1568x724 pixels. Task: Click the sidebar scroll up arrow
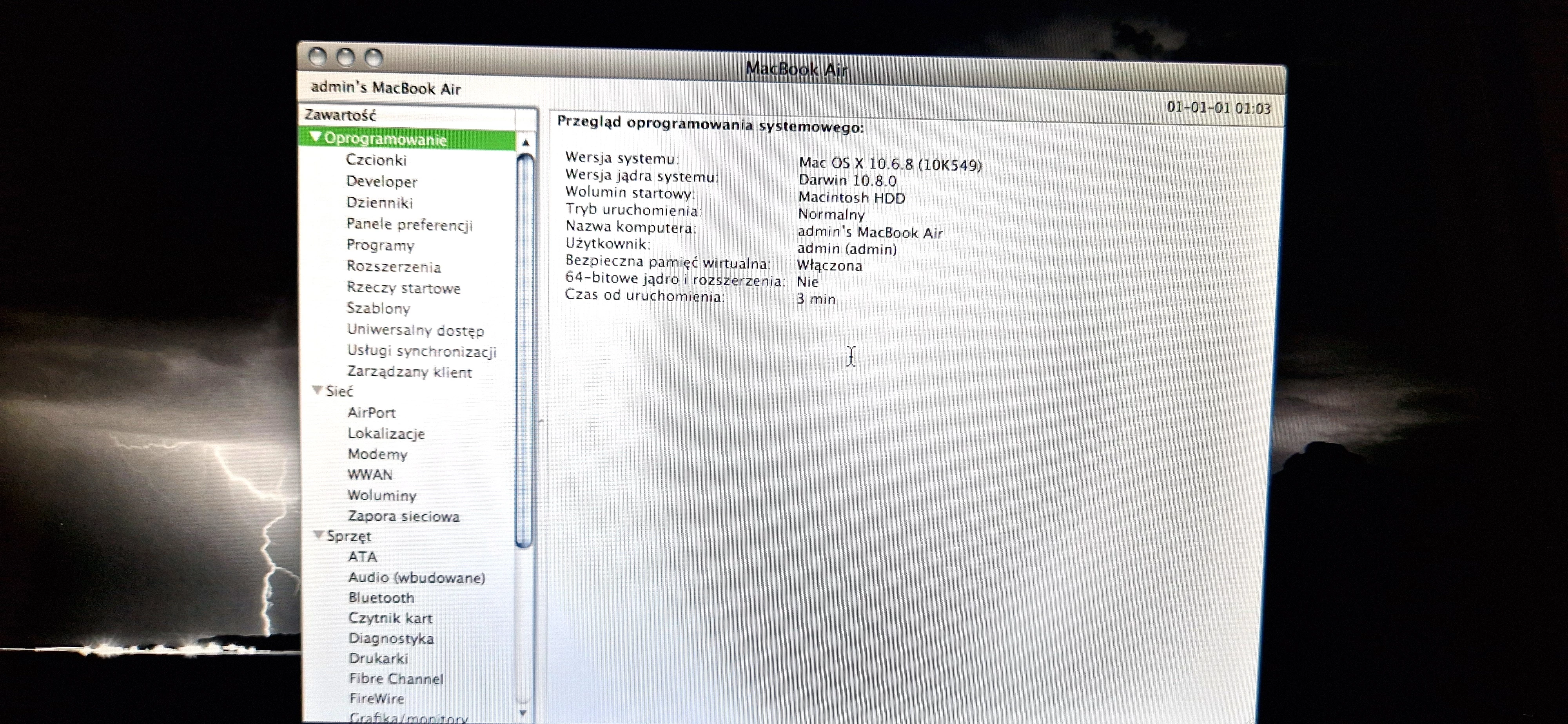[525, 142]
